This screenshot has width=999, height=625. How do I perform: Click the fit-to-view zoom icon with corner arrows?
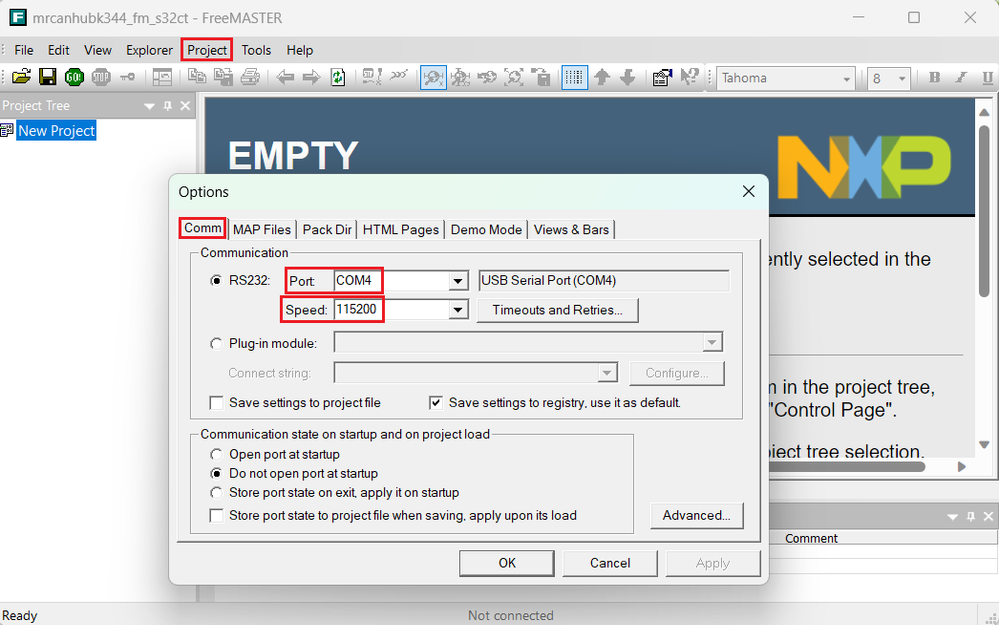514,77
